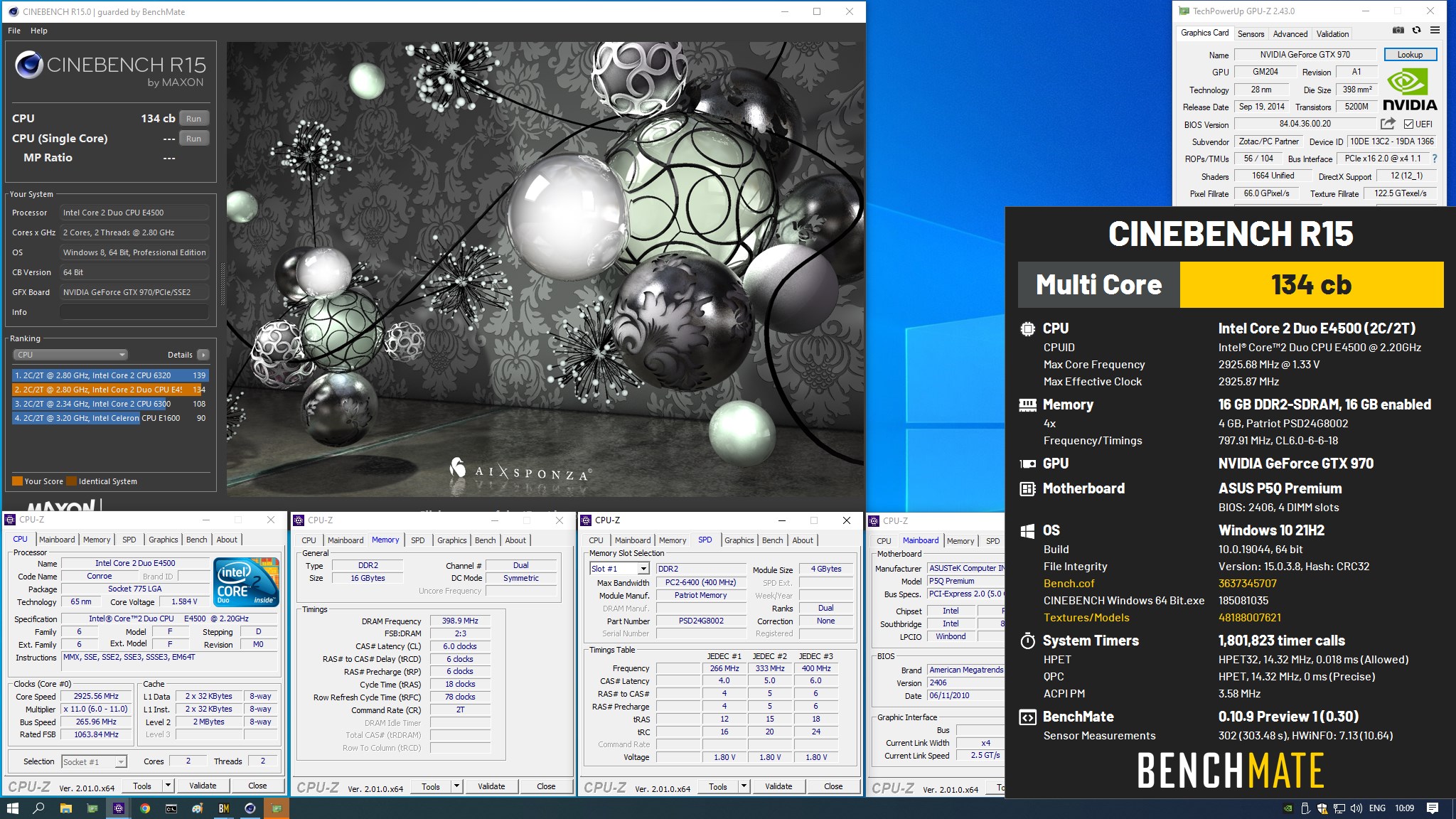The image size is (1456, 819).
Task: Switch to the Sensors tab in GPU-Z
Action: (x=1251, y=33)
